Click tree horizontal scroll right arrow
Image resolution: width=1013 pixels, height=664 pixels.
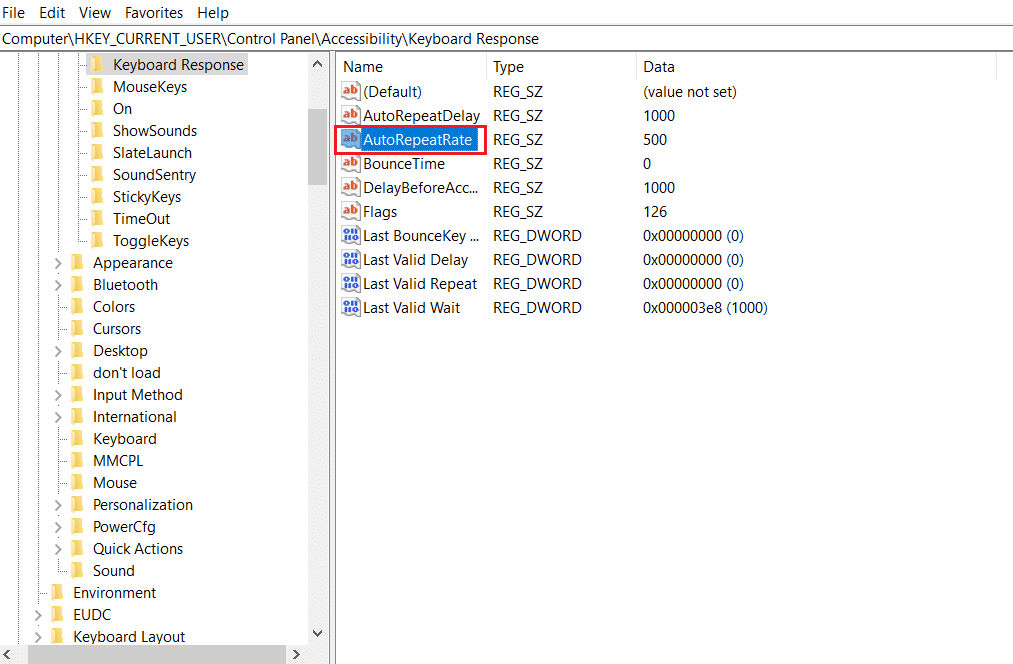point(297,654)
